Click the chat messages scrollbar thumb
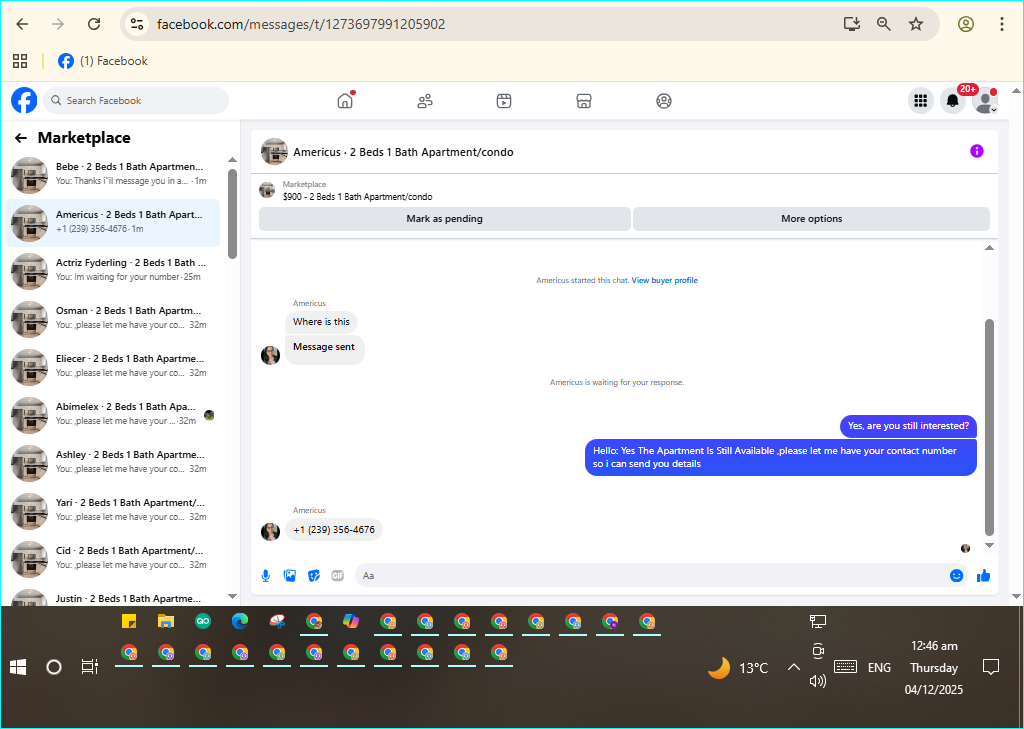This screenshot has width=1024, height=729. [989, 427]
